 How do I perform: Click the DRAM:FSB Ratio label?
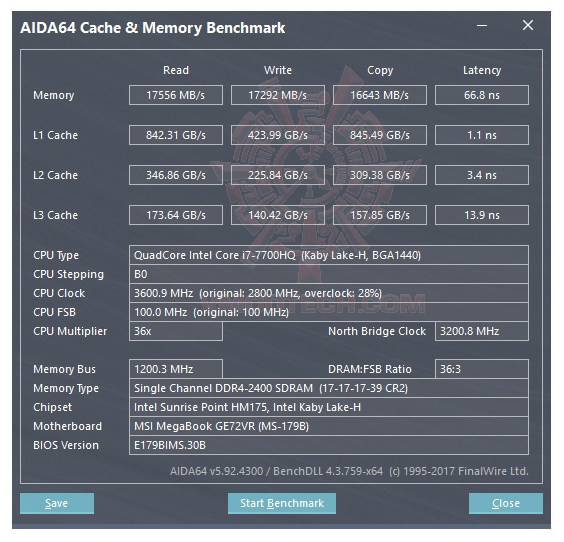tap(370, 369)
